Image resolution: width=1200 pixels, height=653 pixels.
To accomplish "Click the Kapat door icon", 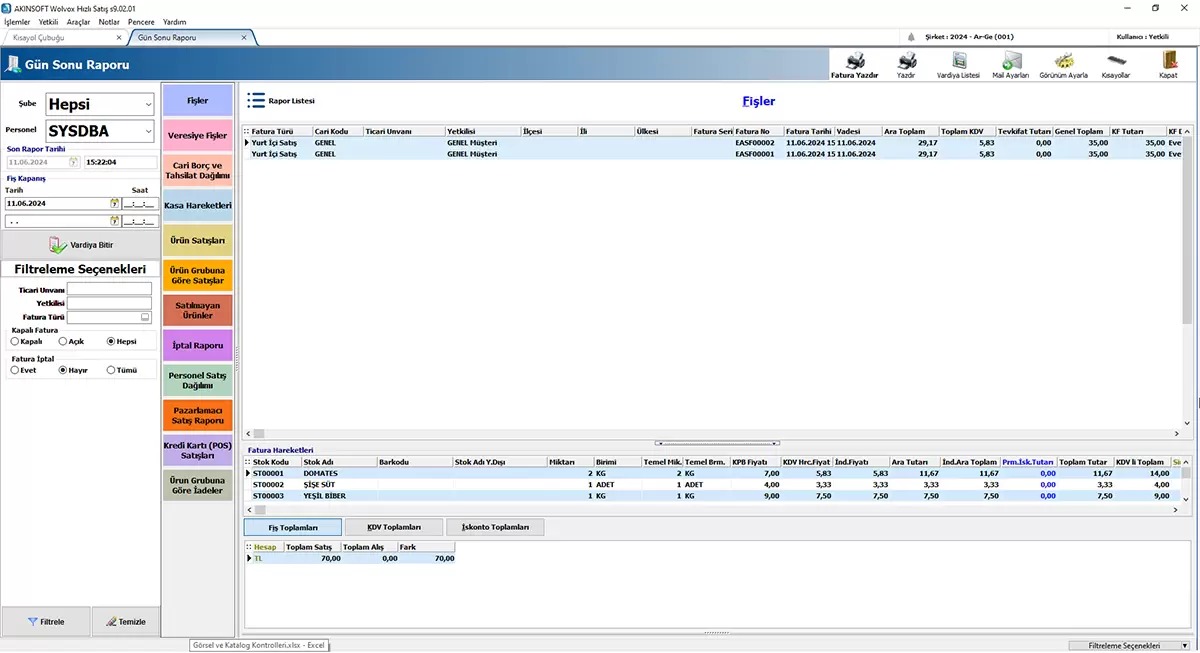I will click(1168, 61).
